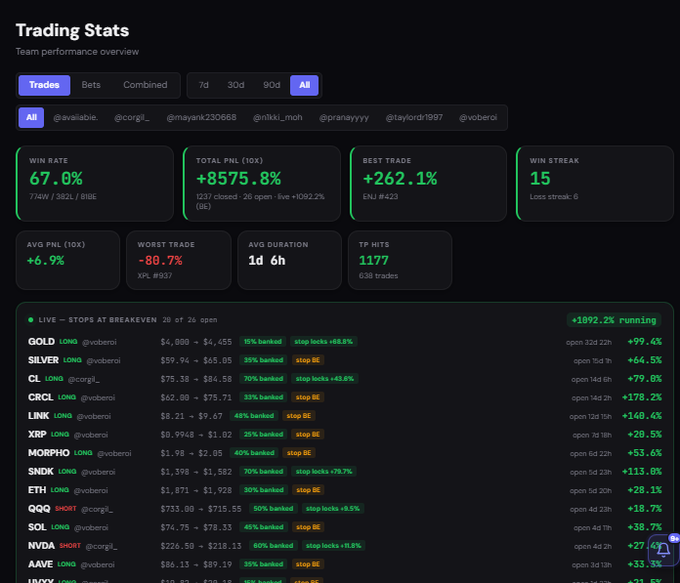Filter by trader @avaliable.
Image resolution: width=680 pixels, height=583 pixels.
click(75, 118)
